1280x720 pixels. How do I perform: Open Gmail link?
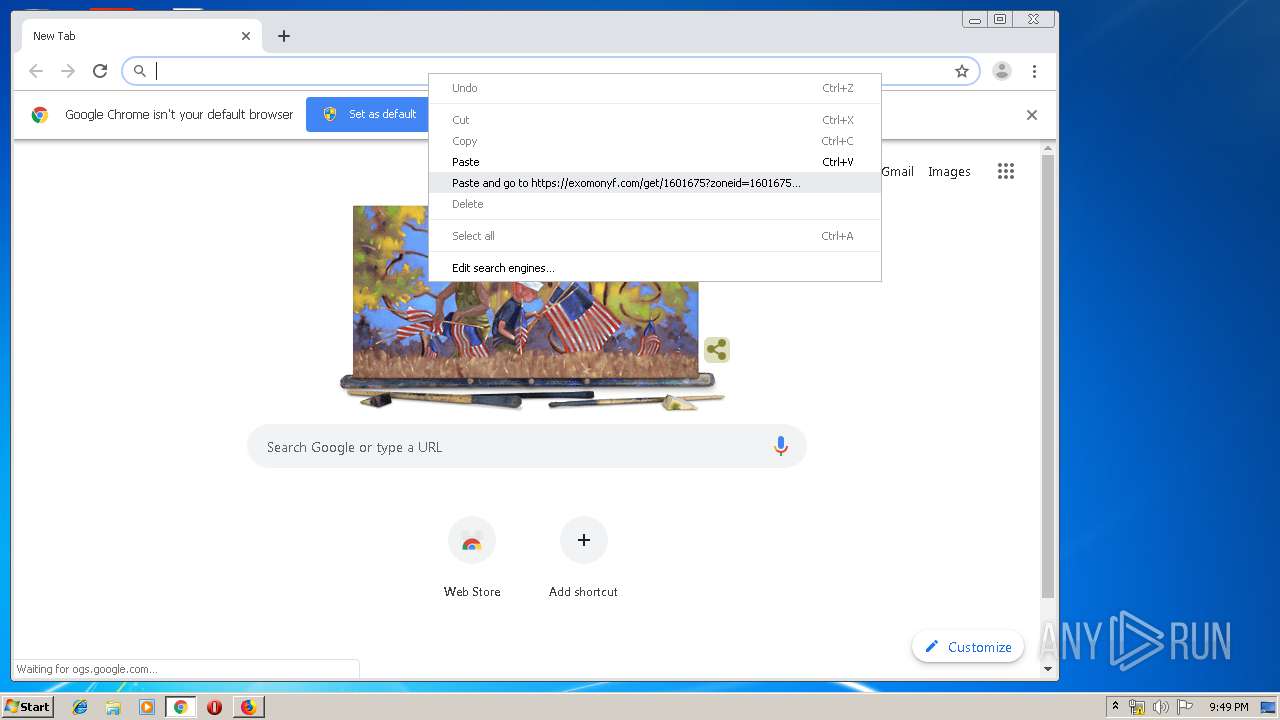(x=897, y=171)
